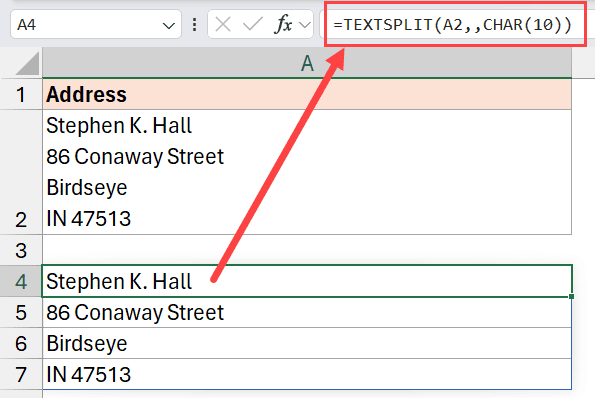Image resolution: width=595 pixels, height=398 pixels.
Task: Expand the dropdown arrow beside fx
Action: pyautogui.click(x=304, y=25)
